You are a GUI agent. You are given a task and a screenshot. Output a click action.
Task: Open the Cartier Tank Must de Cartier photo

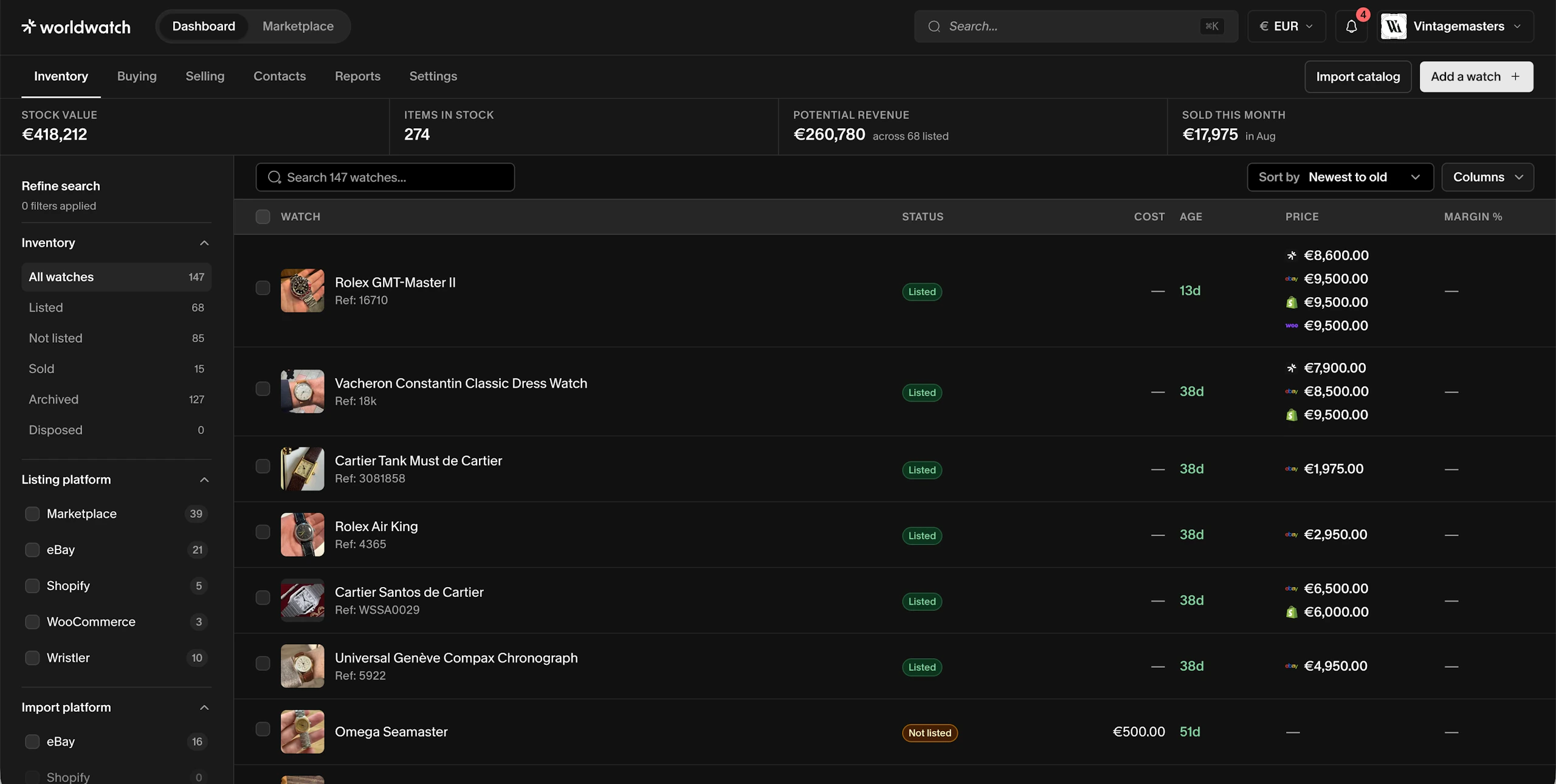point(302,469)
